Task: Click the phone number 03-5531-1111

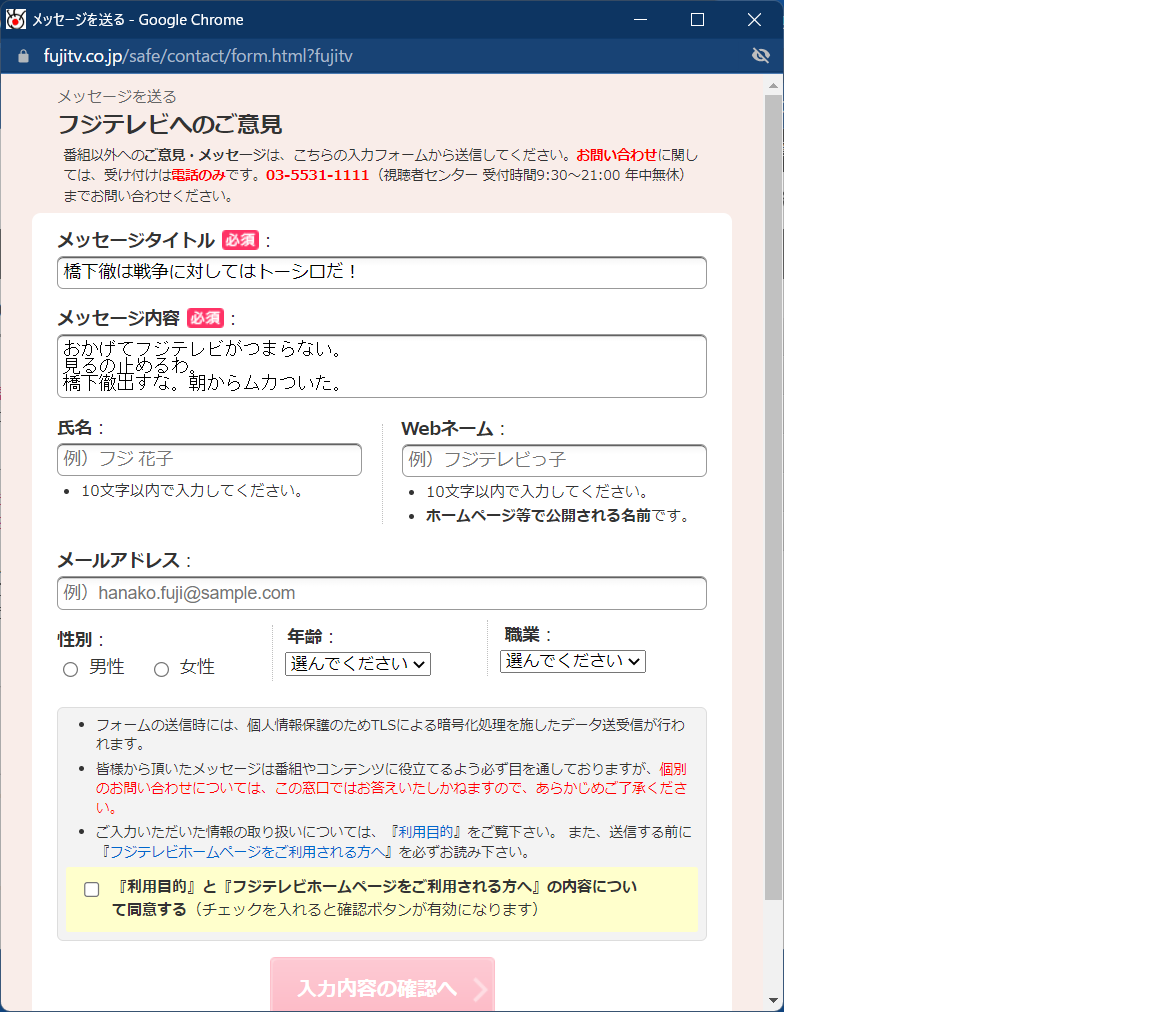Action: (317, 175)
